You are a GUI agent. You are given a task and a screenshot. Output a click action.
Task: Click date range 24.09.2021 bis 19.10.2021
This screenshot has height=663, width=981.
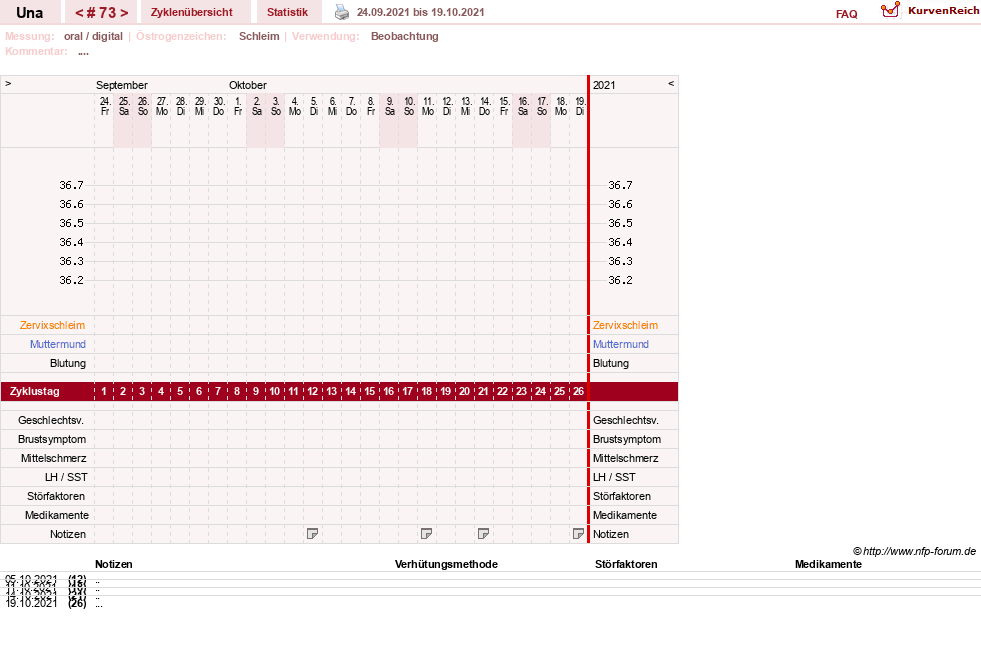click(420, 12)
